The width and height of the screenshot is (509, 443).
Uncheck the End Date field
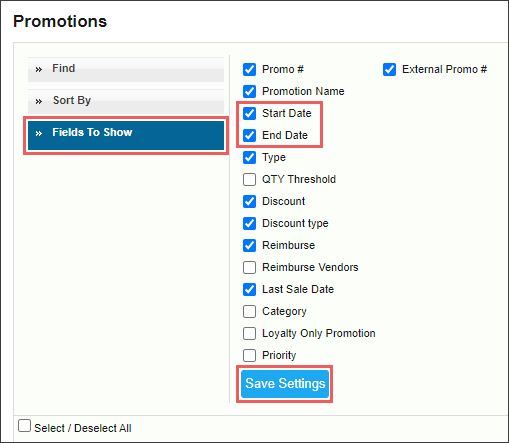249,136
